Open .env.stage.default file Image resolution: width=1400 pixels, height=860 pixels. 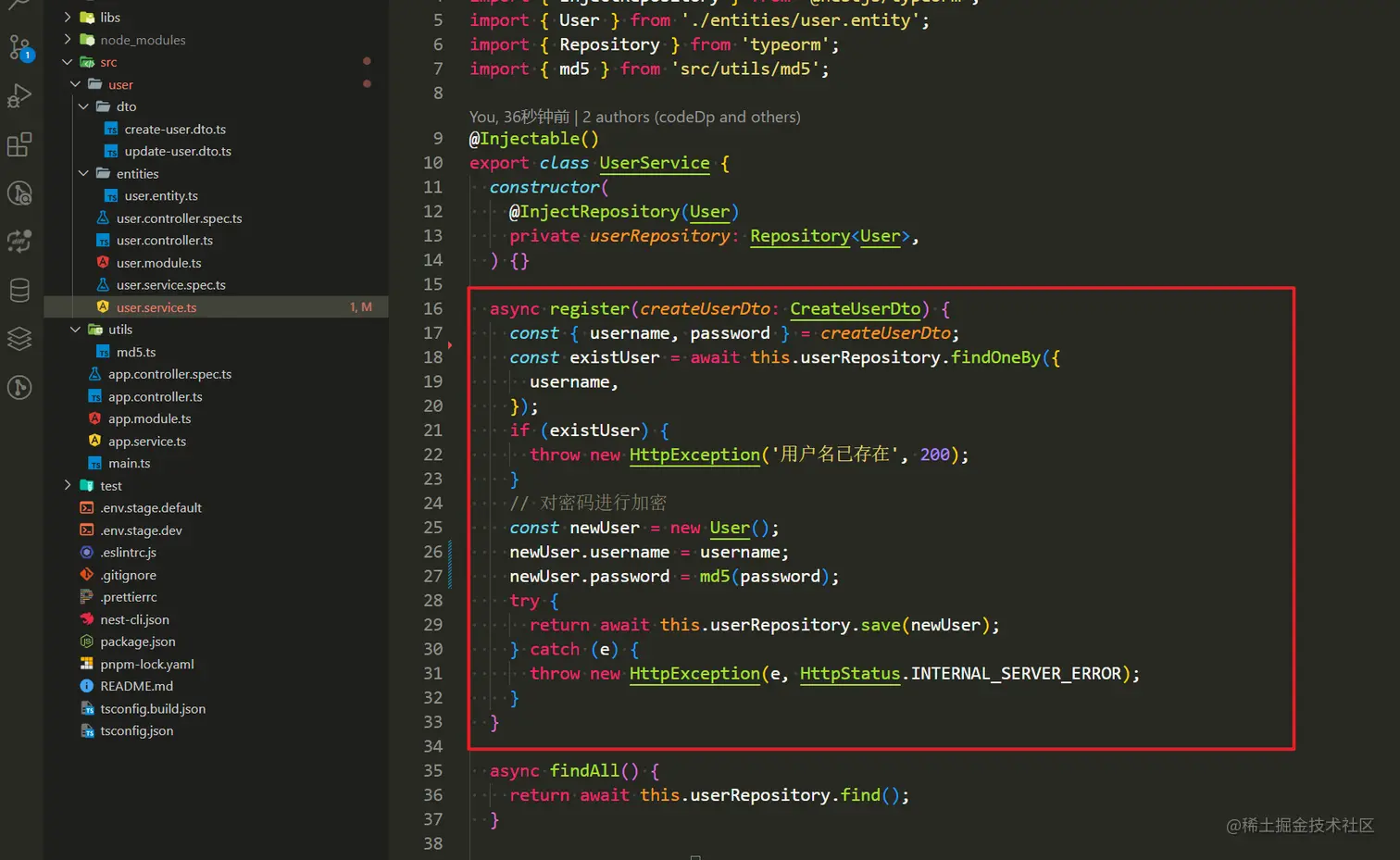click(x=151, y=508)
